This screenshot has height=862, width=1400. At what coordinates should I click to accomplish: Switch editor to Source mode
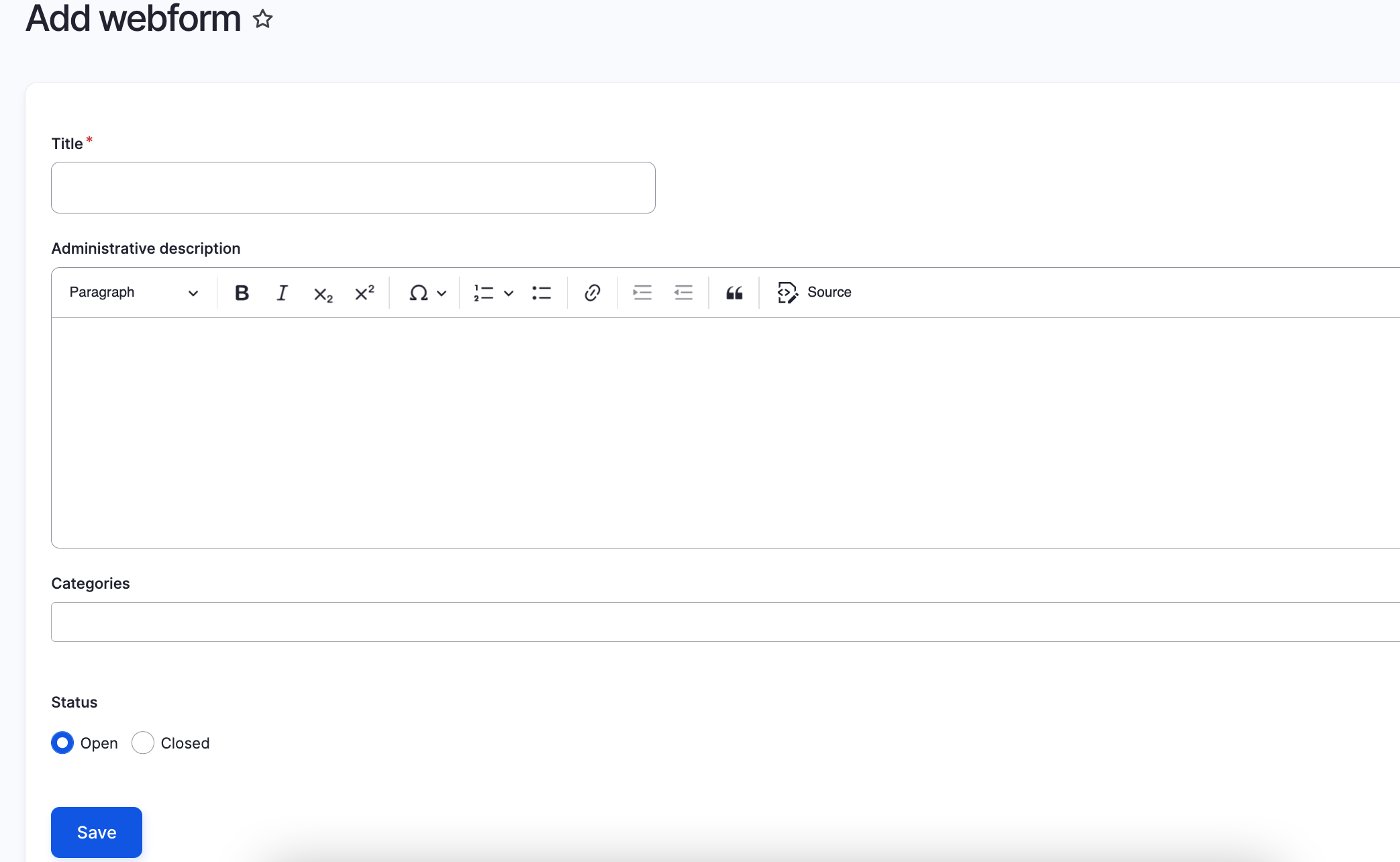[814, 293]
